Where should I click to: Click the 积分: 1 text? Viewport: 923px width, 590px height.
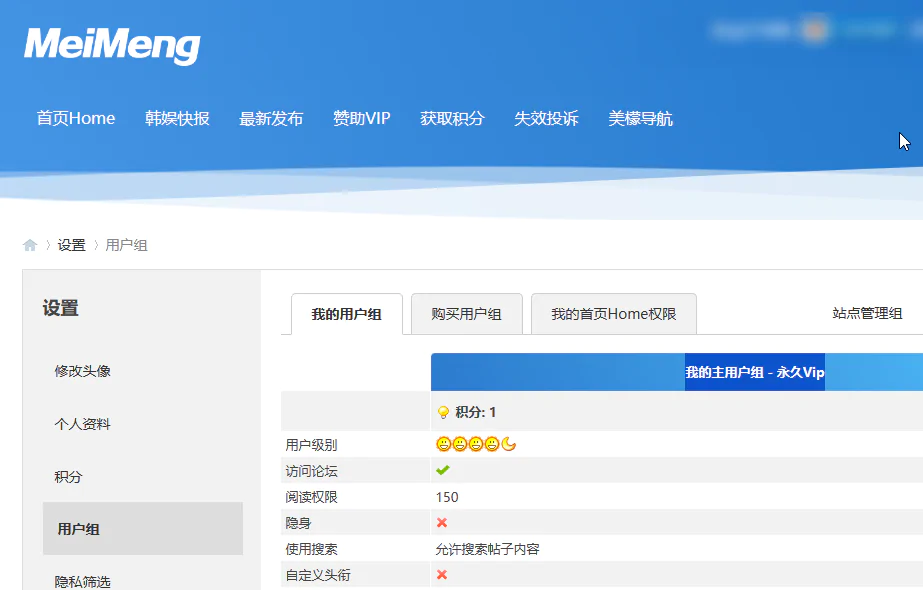point(476,412)
